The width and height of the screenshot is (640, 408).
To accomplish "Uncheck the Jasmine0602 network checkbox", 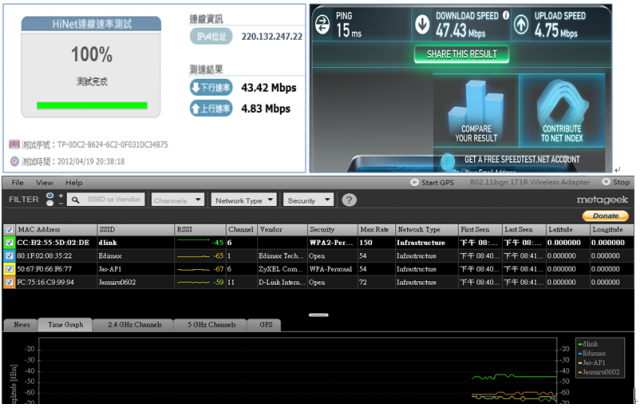I will coord(9,282).
